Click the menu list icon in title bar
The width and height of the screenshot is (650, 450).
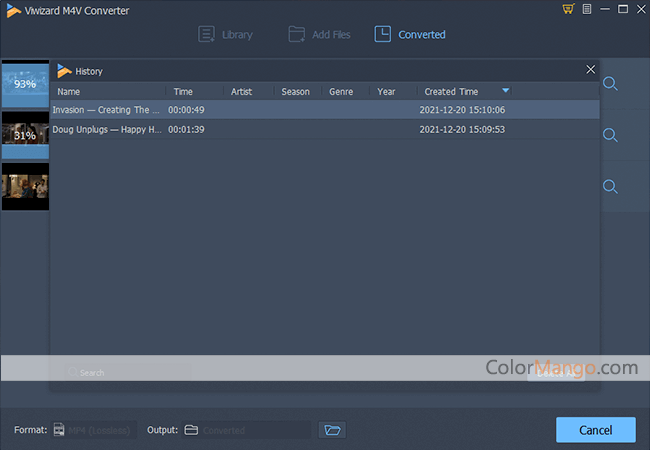587,9
